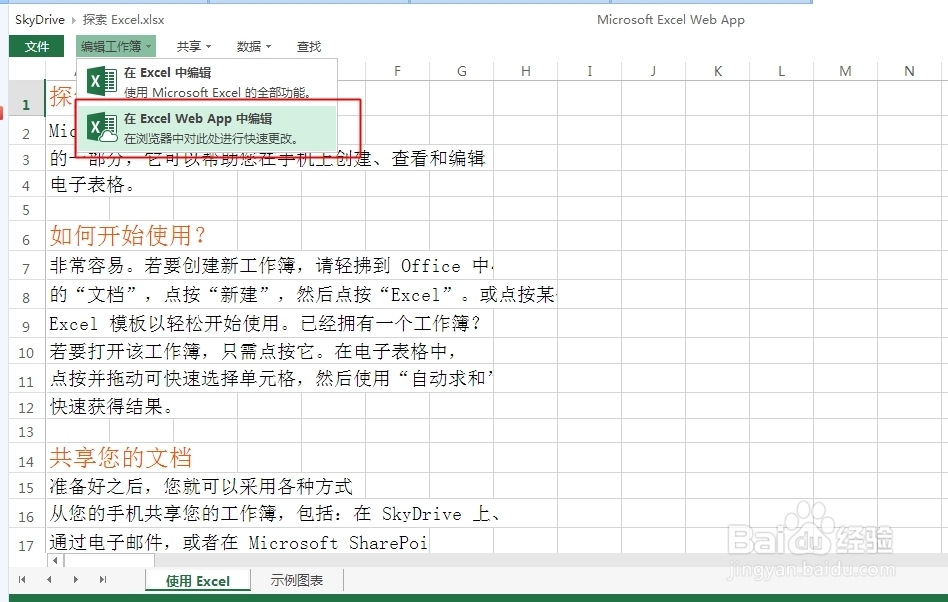Click cell starting 准备好之后
948x602 pixels.
coord(201,486)
